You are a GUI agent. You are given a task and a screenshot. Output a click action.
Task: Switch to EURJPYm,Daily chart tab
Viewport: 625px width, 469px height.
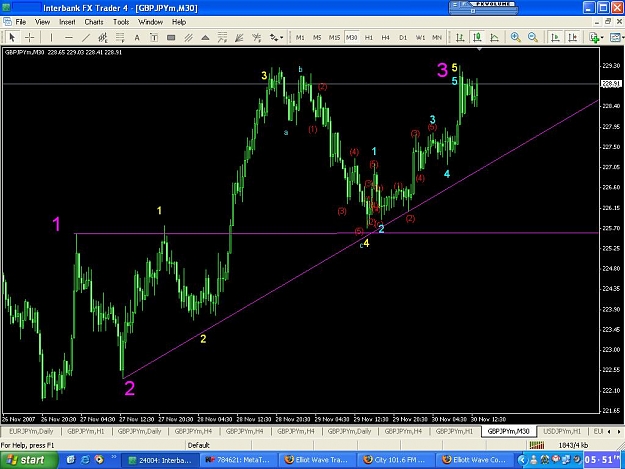[x=31, y=431]
